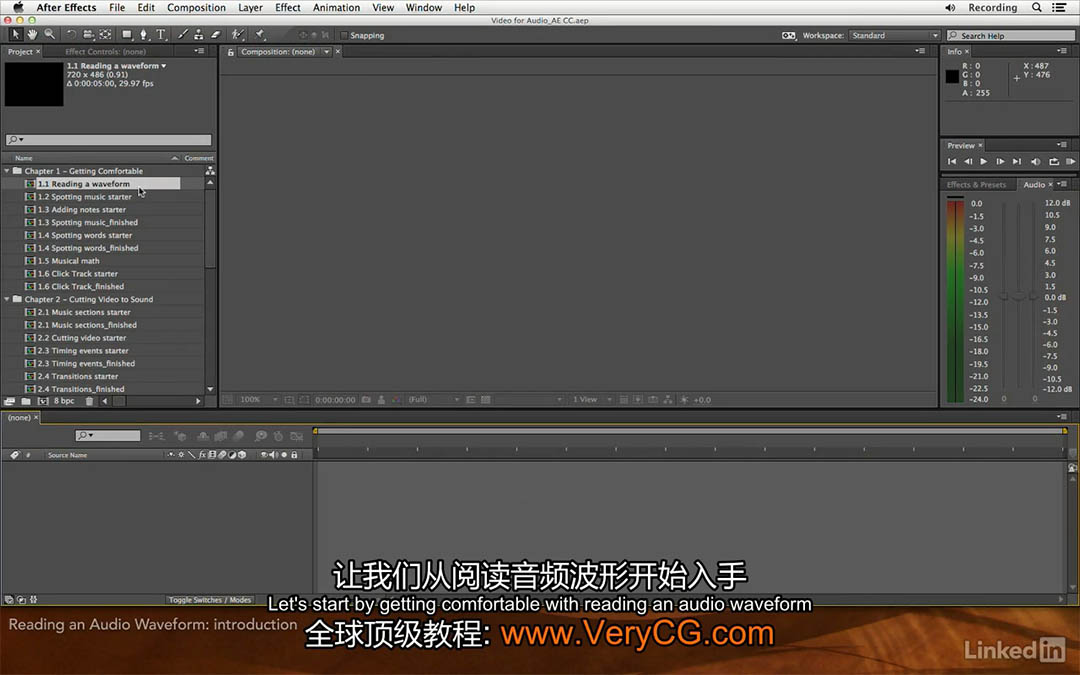Click the audio speaker column header in timeline
The image size is (1080, 675).
[x=273, y=455]
